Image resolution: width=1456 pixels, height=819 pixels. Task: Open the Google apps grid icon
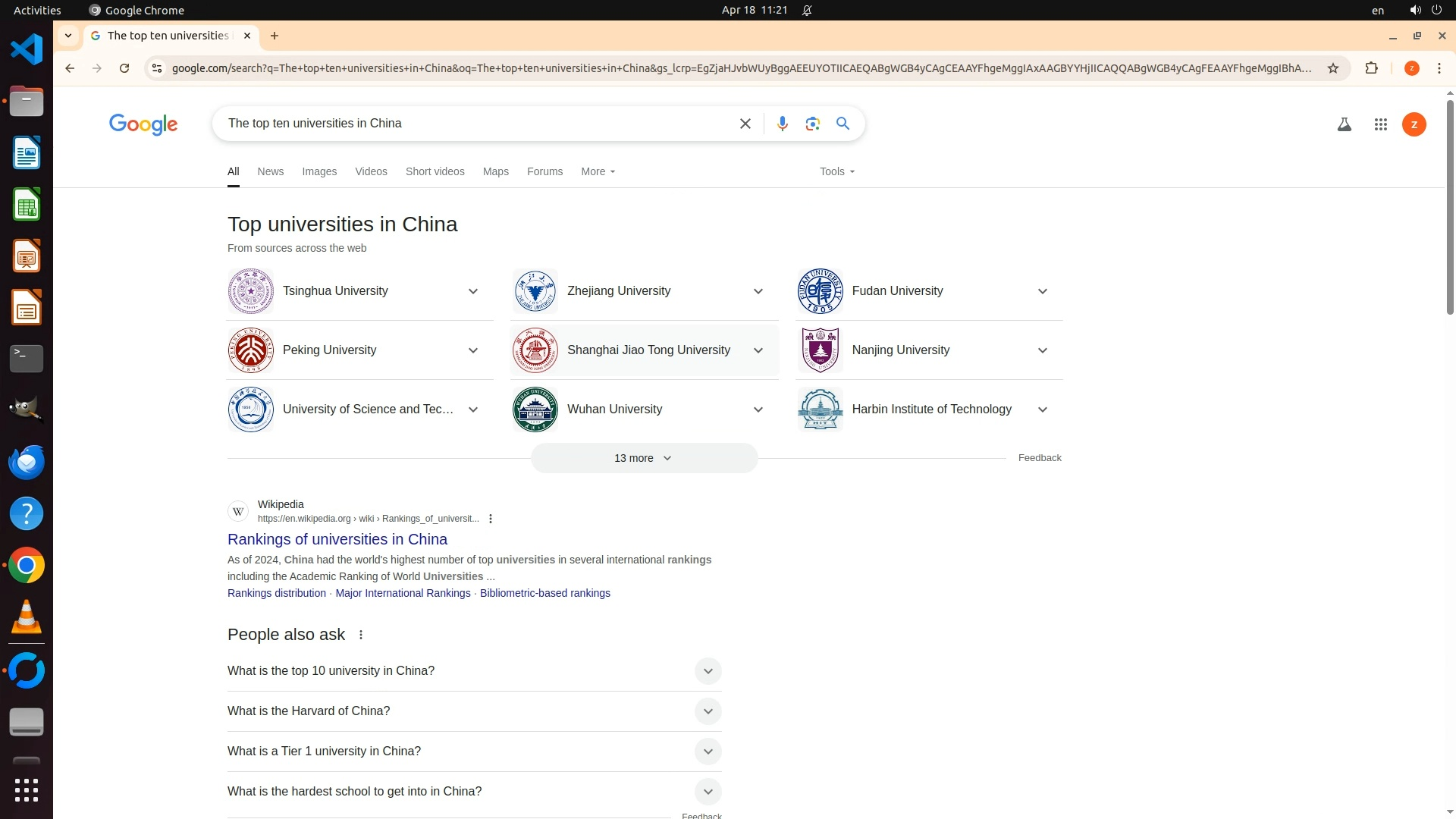point(1380,124)
